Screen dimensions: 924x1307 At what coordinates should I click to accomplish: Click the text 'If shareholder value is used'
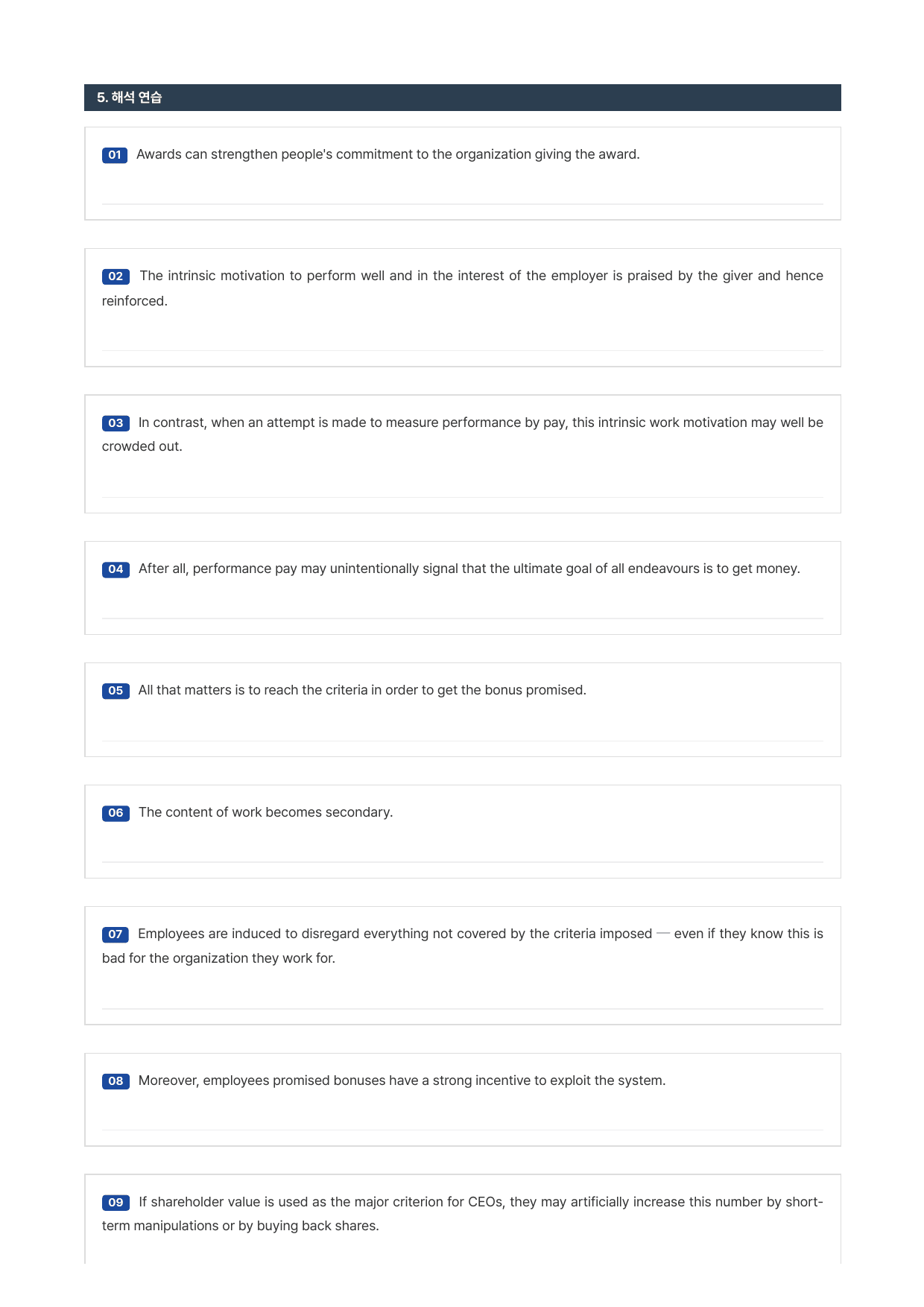[x=463, y=1214]
